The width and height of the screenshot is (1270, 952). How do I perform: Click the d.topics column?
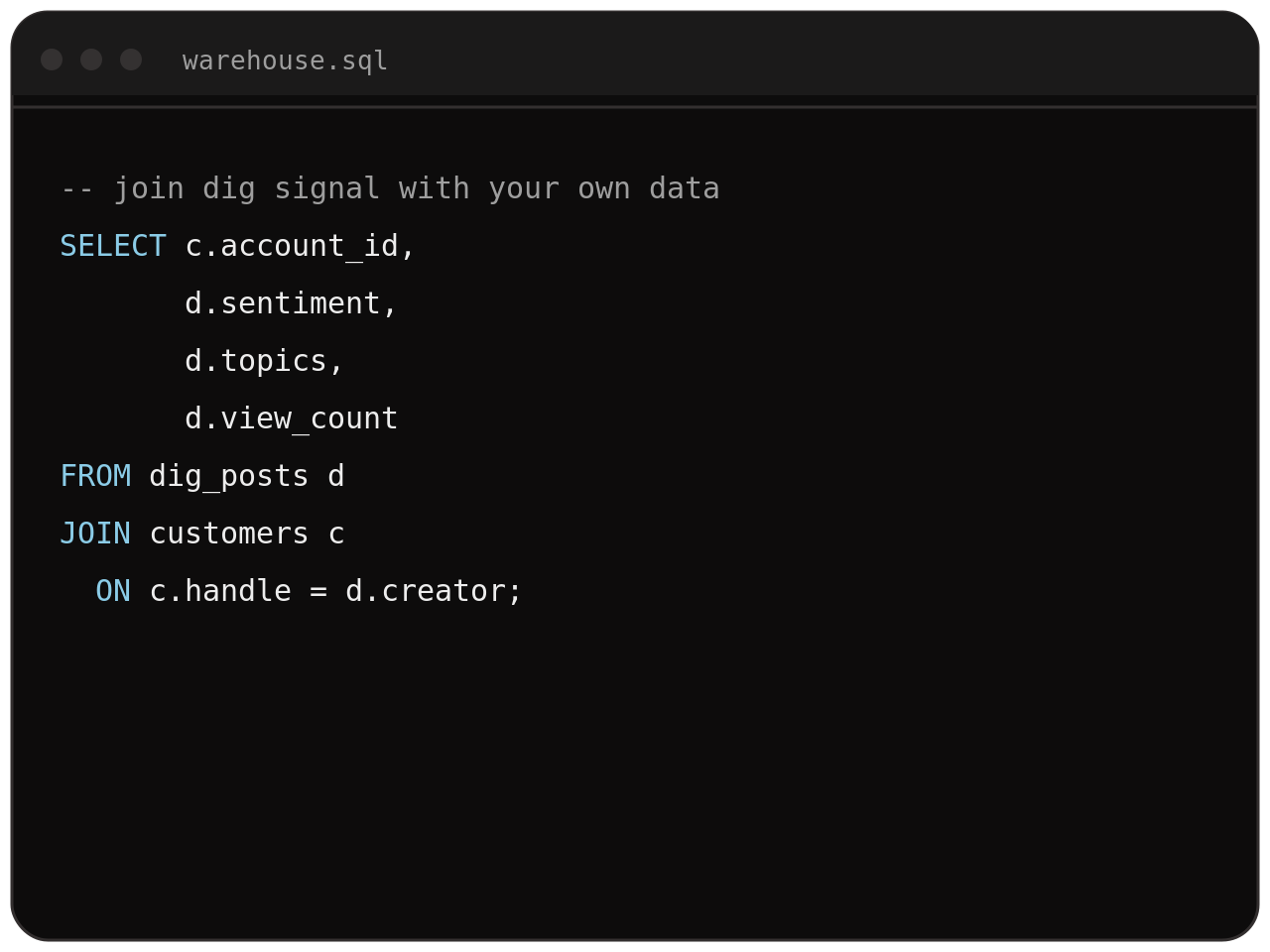[256, 361]
